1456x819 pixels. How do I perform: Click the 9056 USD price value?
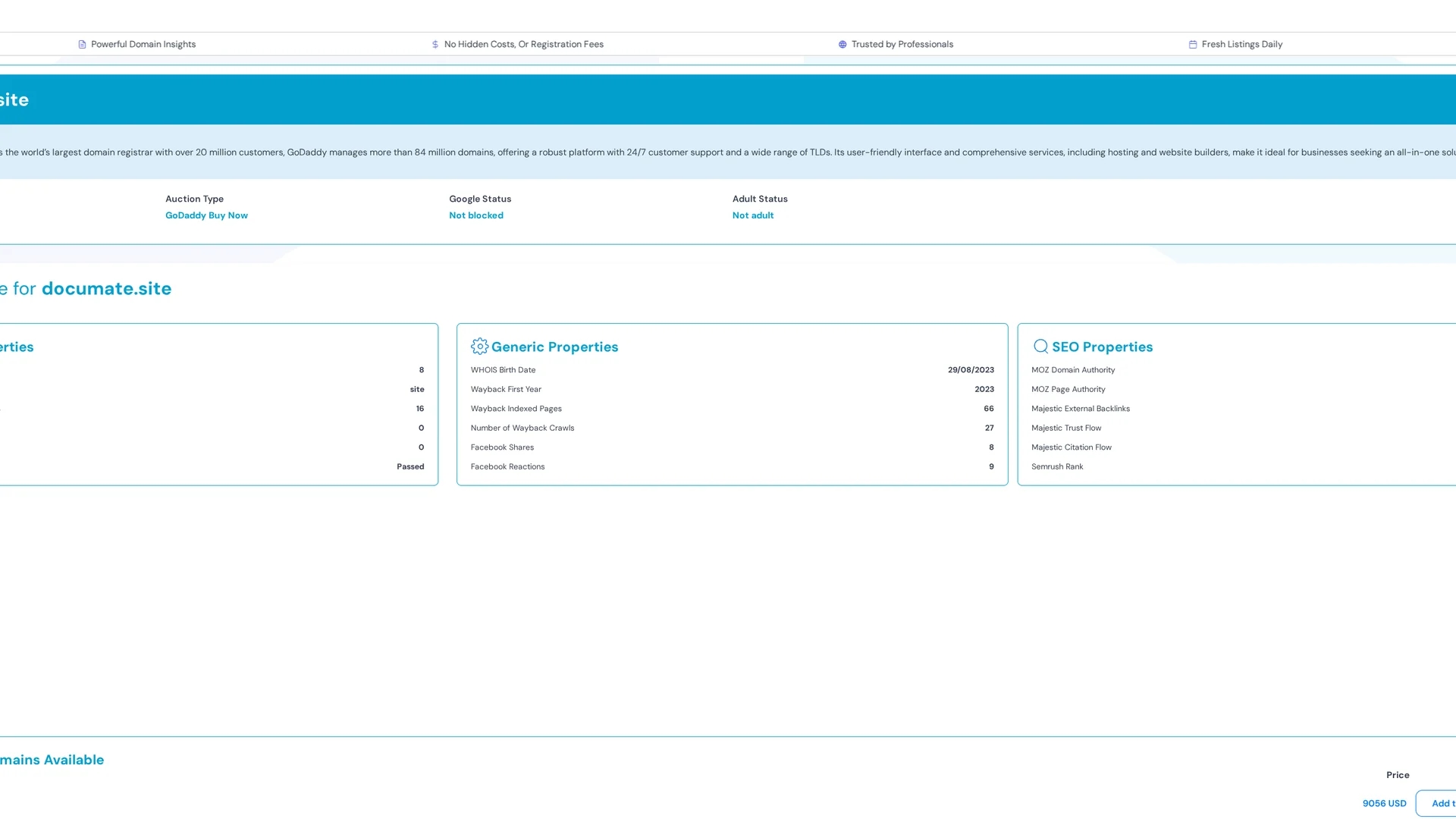coord(1384,803)
